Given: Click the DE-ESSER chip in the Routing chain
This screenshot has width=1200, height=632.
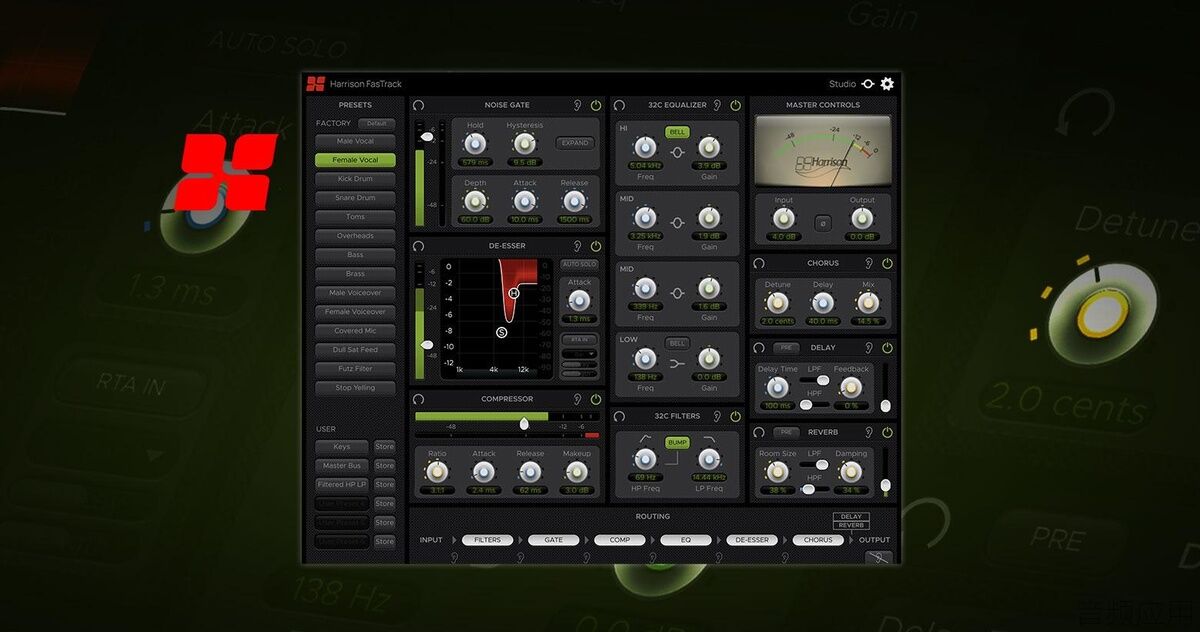Looking at the screenshot, I should pyautogui.click(x=752, y=540).
